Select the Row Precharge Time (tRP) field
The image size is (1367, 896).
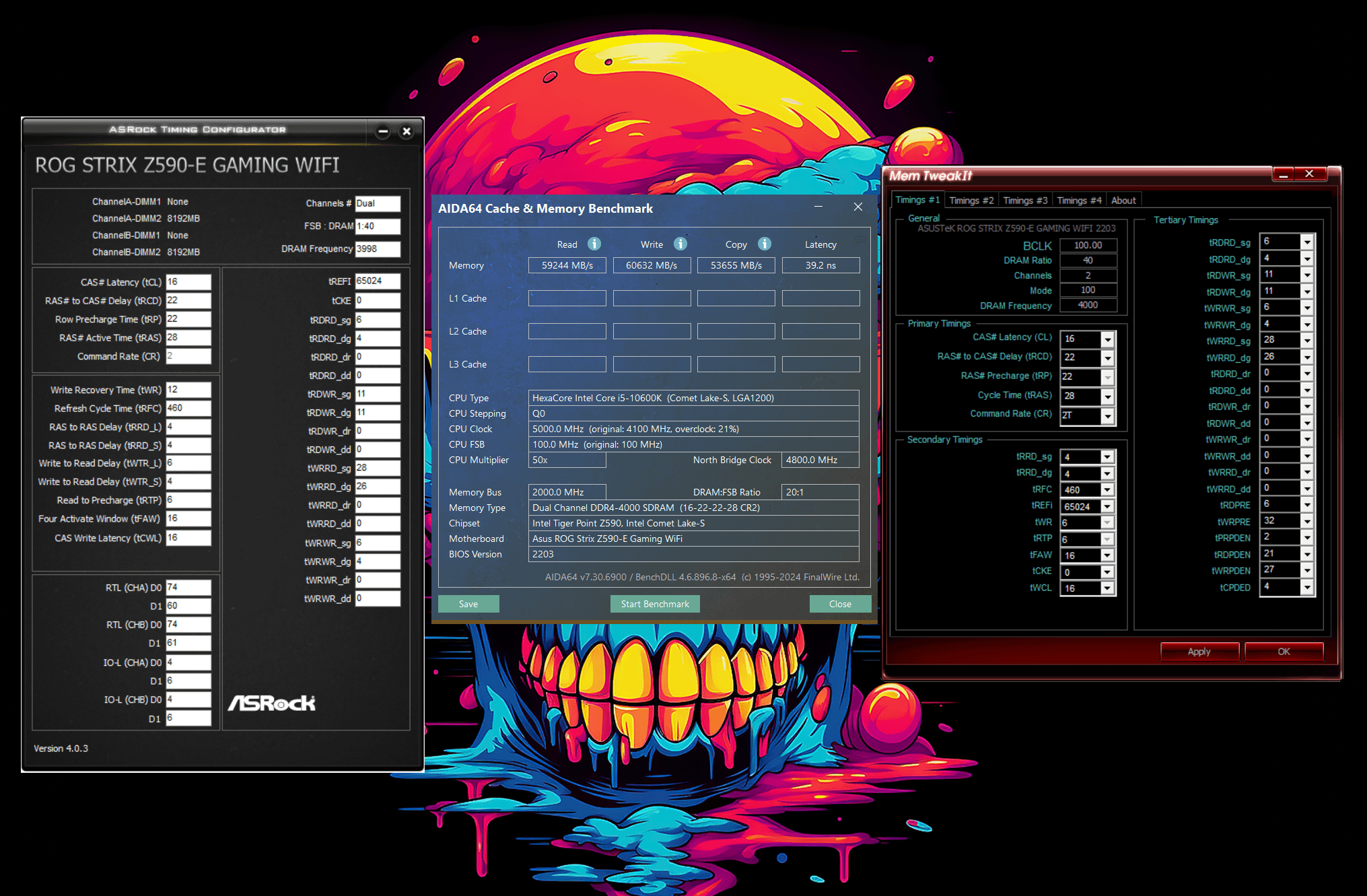(188, 319)
